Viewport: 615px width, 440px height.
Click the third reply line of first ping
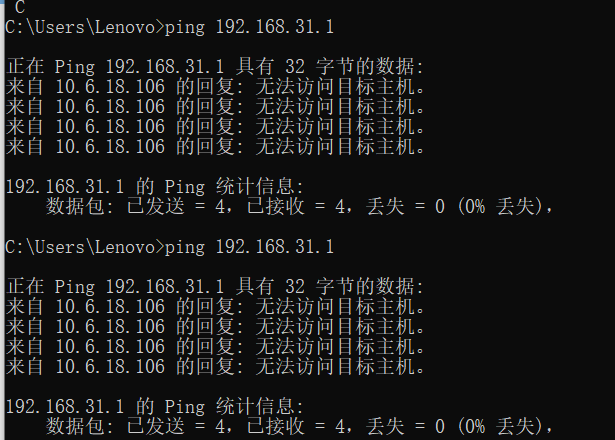[x=215, y=127]
